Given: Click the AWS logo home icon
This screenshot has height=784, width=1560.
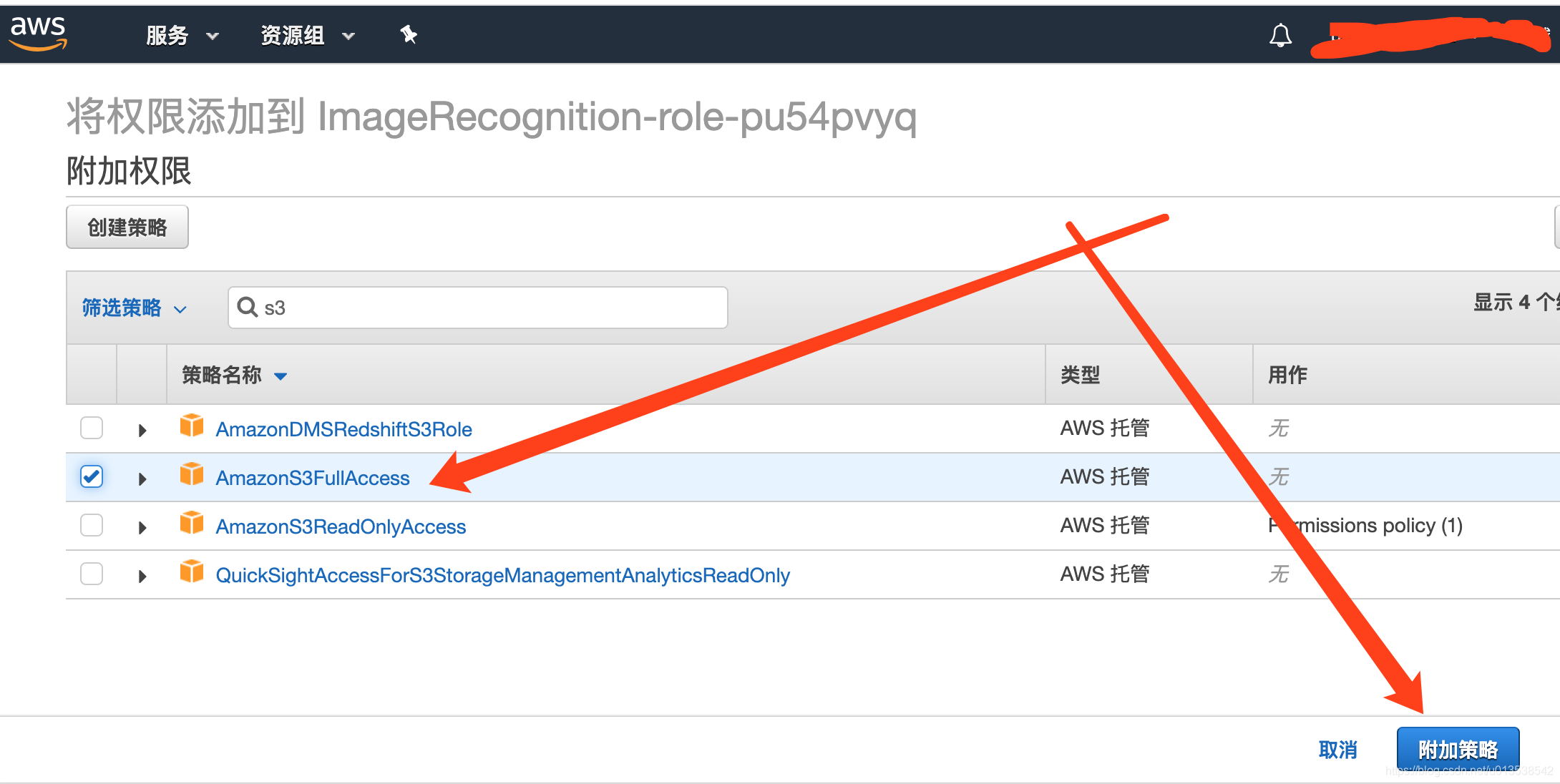Looking at the screenshot, I should pyautogui.click(x=38, y=34).
